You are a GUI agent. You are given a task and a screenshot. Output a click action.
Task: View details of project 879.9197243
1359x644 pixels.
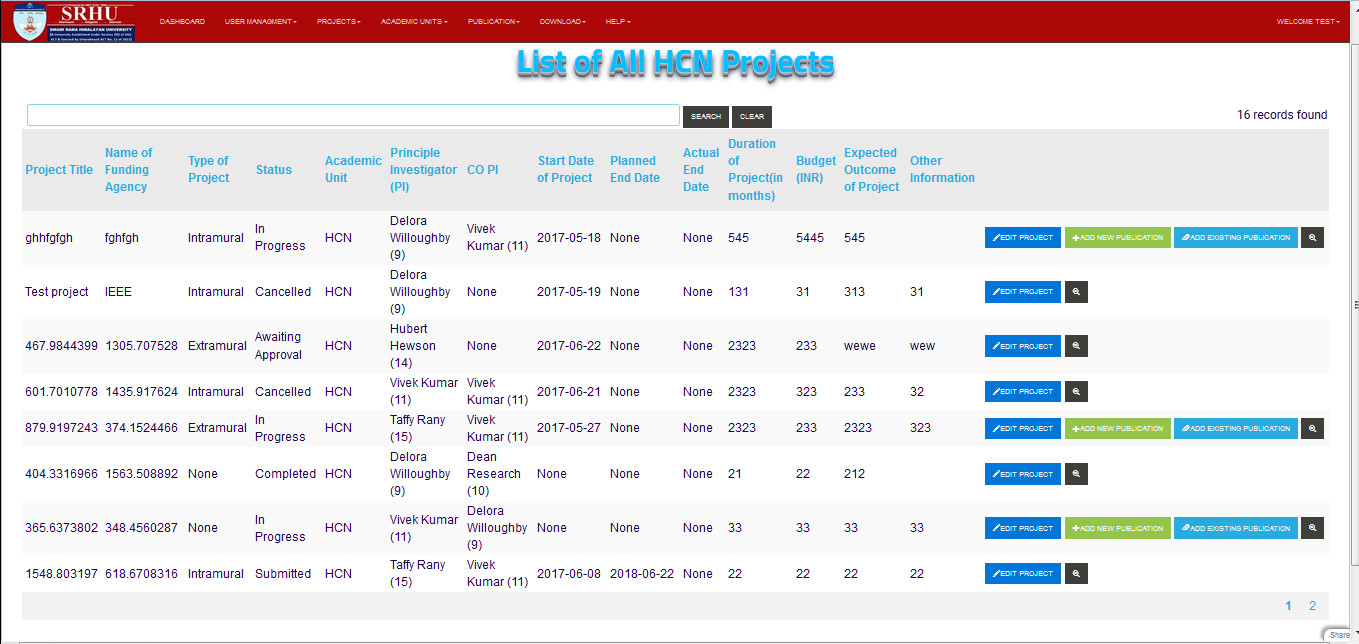(x=1312, y=428)
